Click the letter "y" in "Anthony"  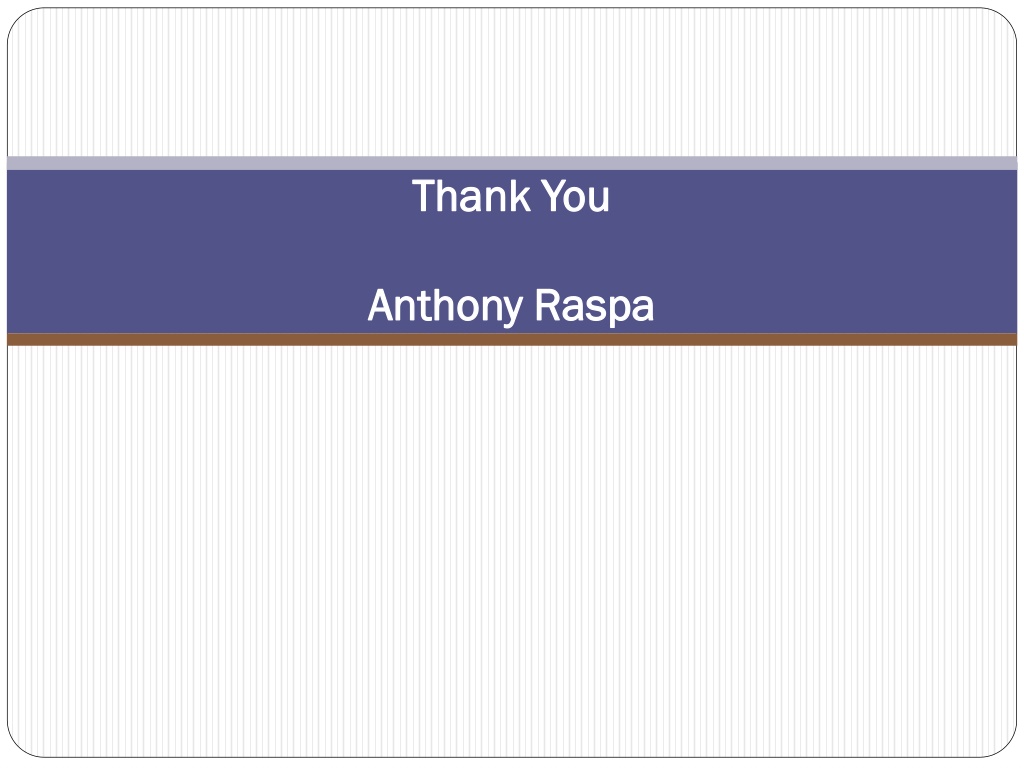click(513, 310)
